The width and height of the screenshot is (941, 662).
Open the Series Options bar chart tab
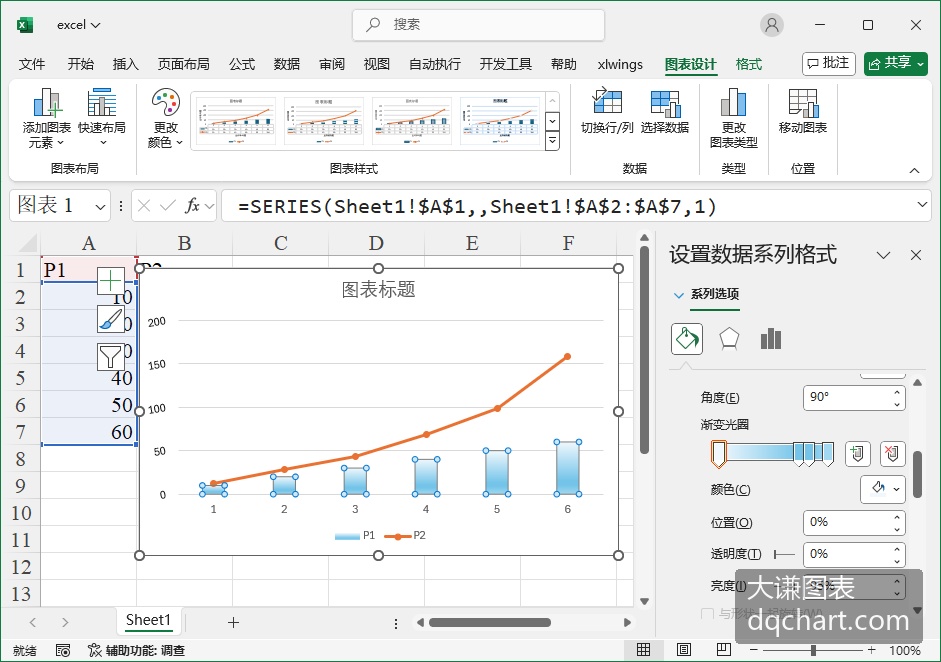771,339
